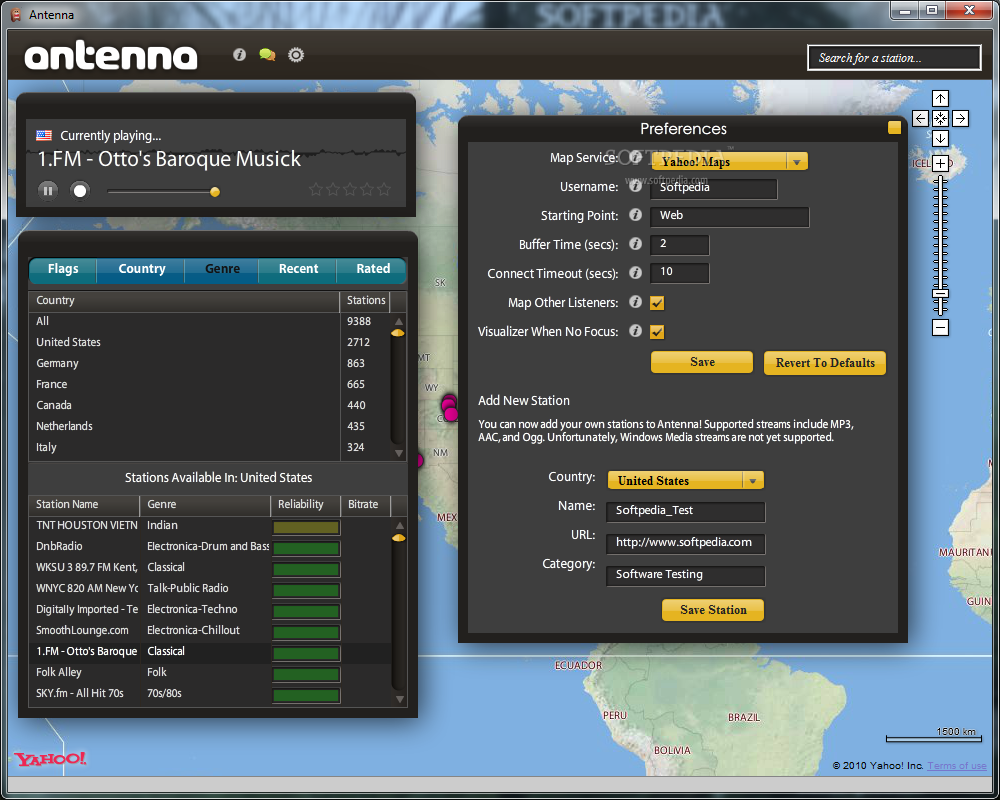The width and height of the screenshot is (1000, 800).
Task: Toggle Visualizer When No Focus checkbox
Action: 657,332
